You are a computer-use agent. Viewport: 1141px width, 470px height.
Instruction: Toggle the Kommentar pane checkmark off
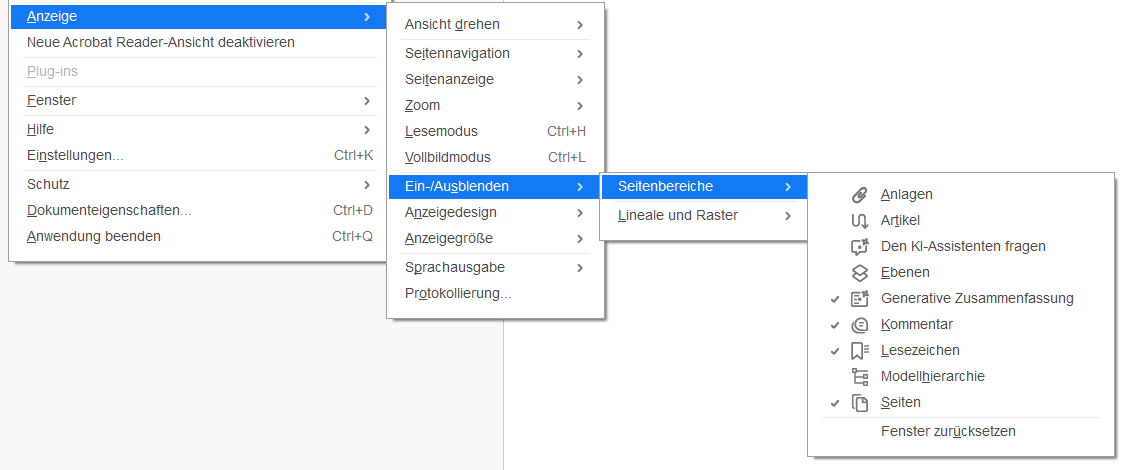(835, 325)
